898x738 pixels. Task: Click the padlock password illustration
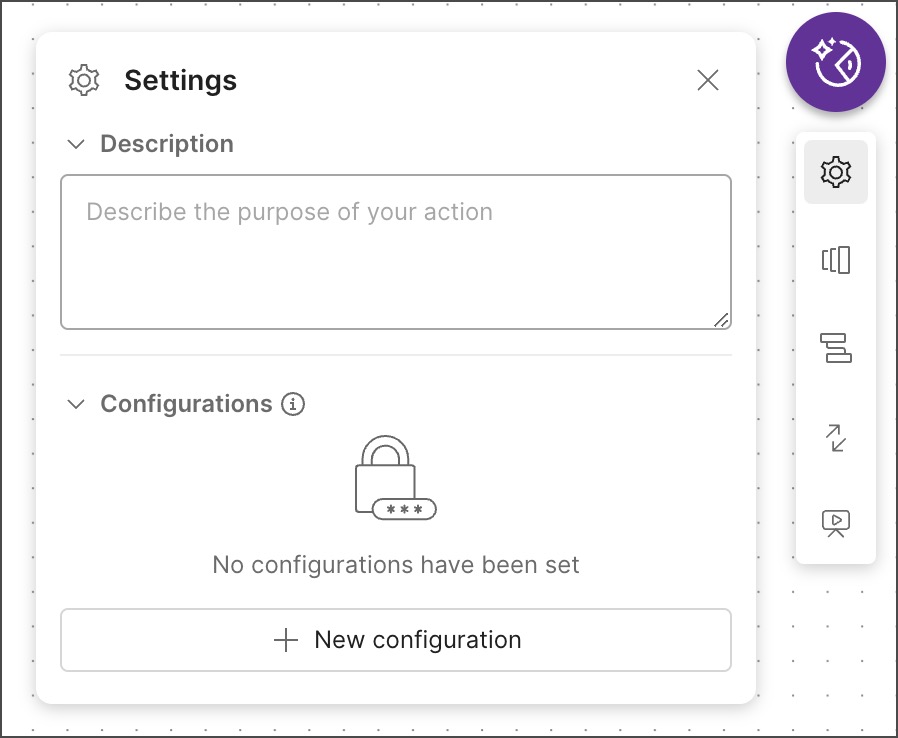coord(394,478)
